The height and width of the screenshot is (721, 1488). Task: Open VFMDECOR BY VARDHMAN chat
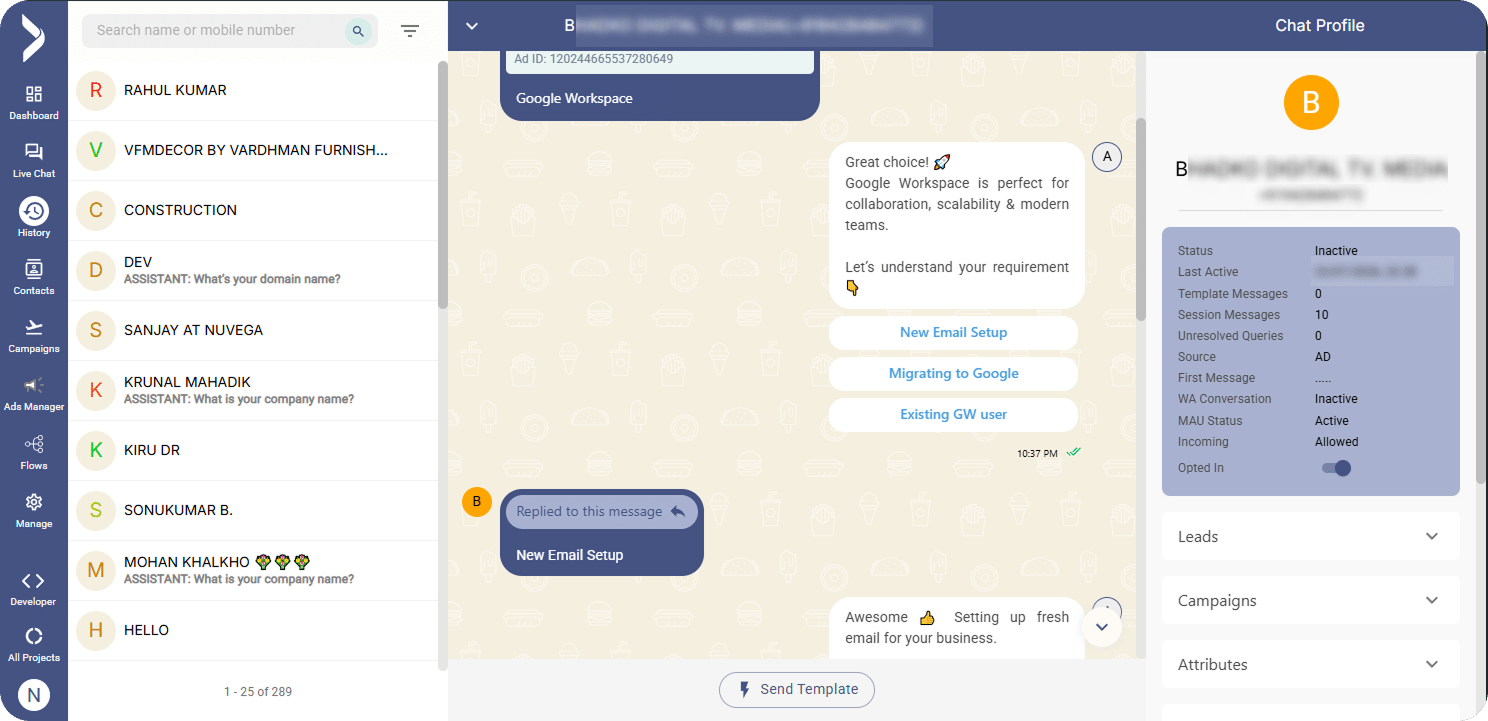coord(253,151)
